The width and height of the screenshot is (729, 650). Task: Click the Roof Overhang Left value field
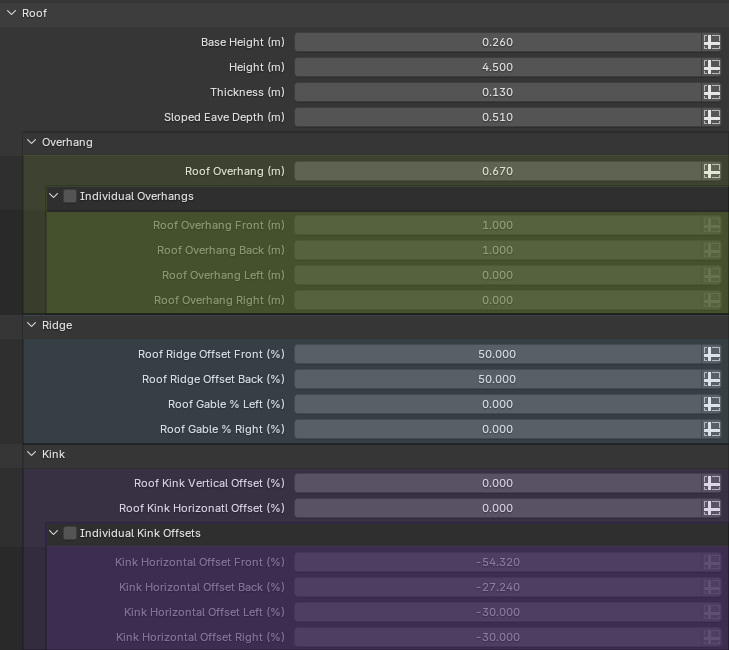coord(497,275)
